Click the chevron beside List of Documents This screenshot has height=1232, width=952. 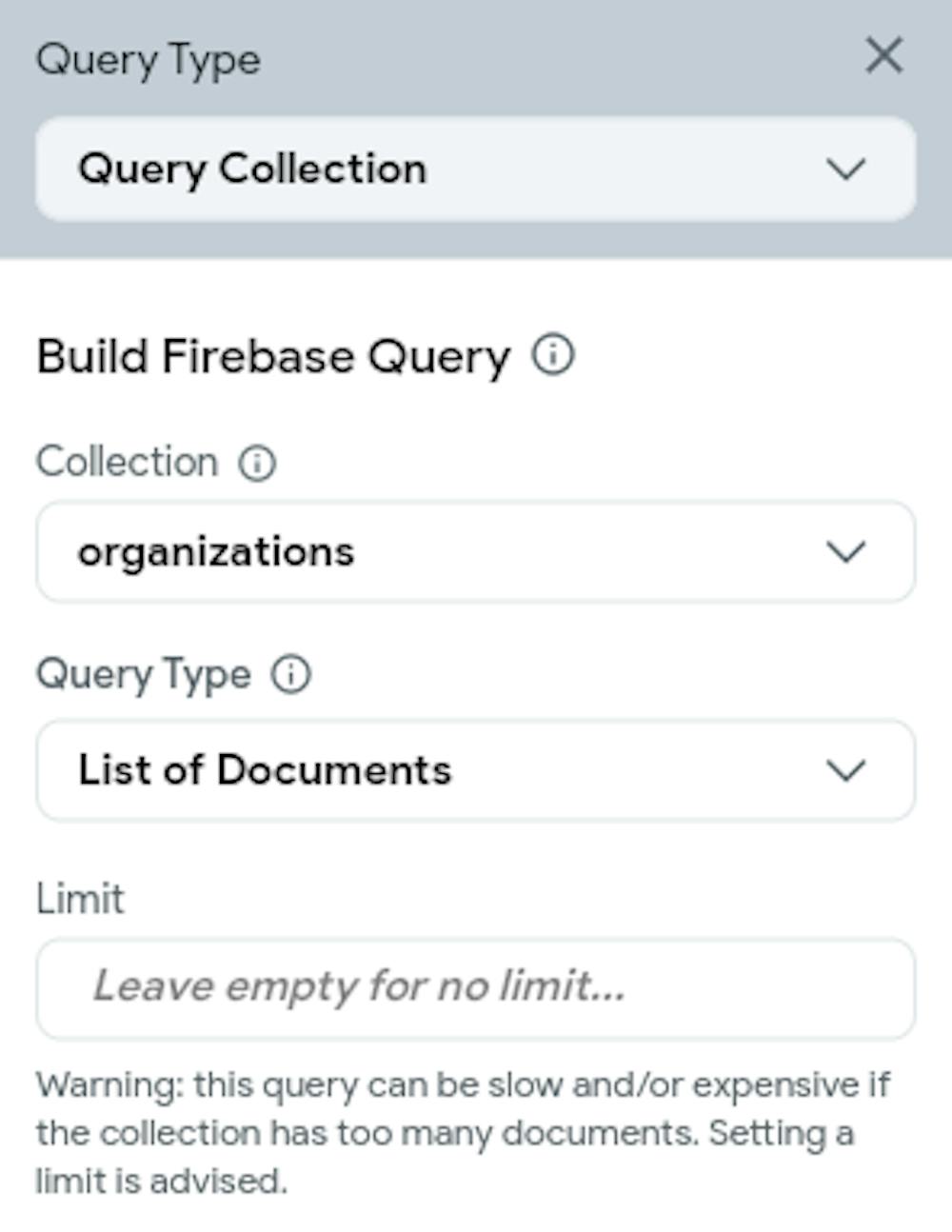click(x=843, y=770)
